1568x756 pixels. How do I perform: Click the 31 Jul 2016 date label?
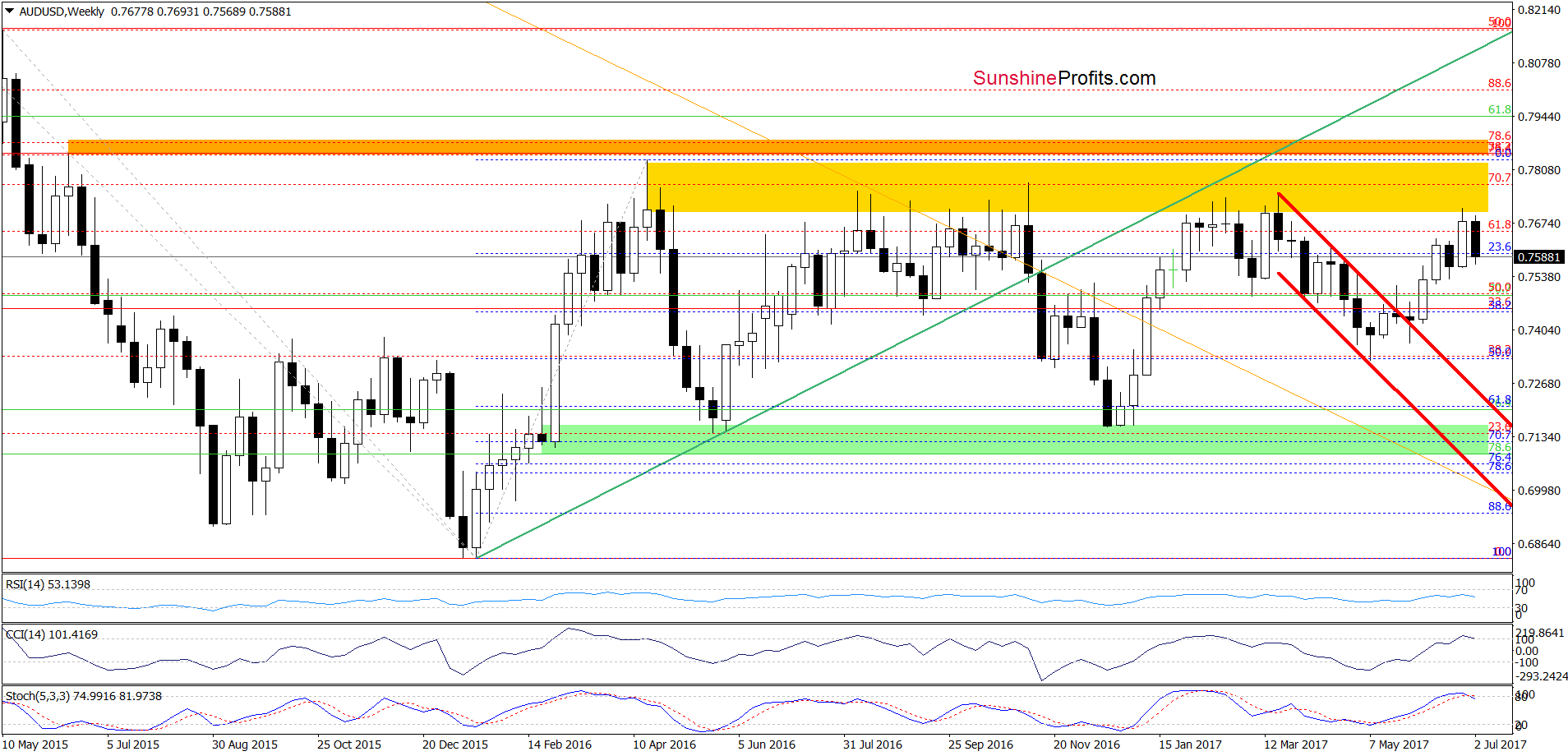point(873,744)
